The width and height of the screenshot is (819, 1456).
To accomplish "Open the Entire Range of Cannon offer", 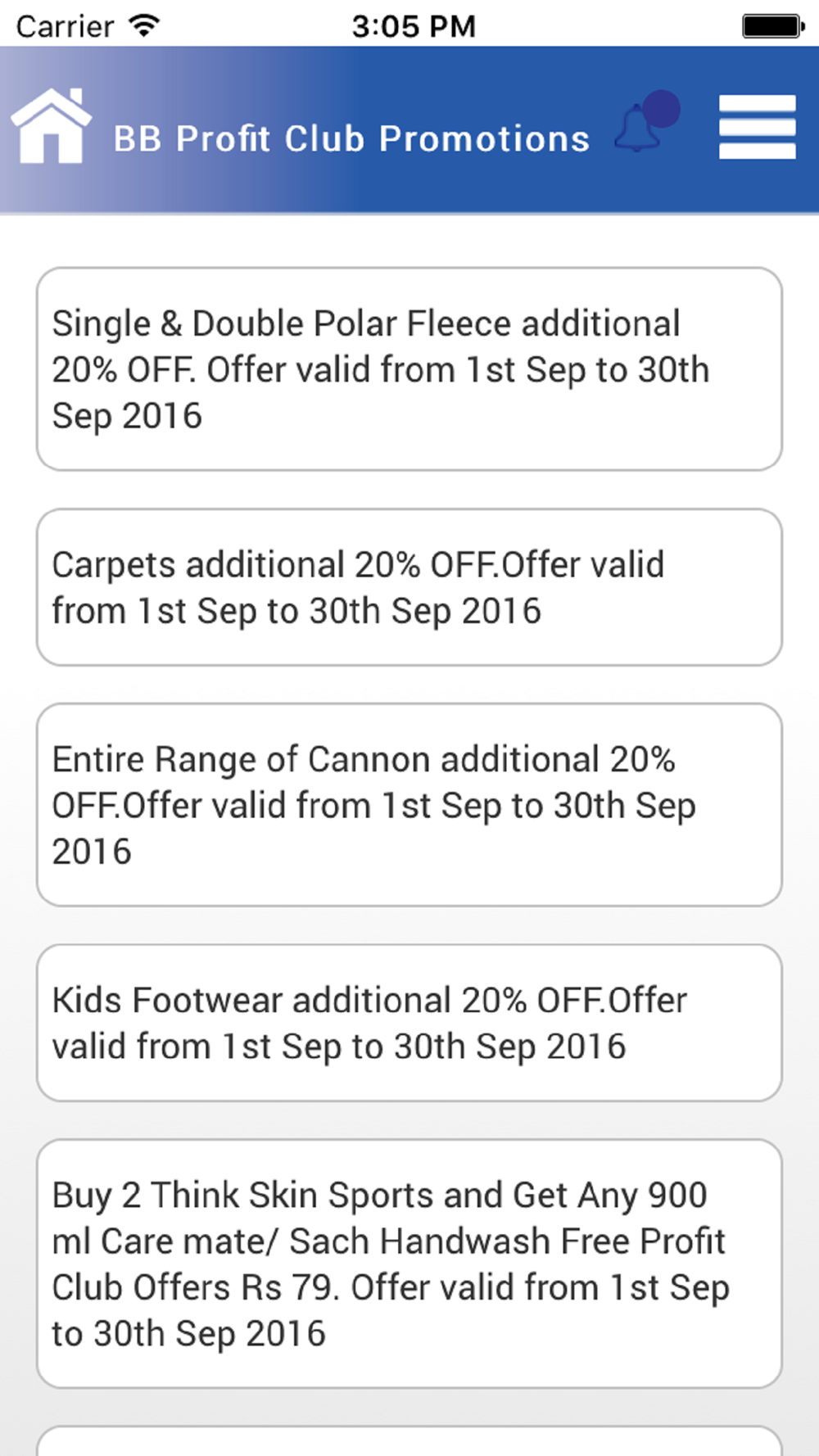I will coord(409,804).
